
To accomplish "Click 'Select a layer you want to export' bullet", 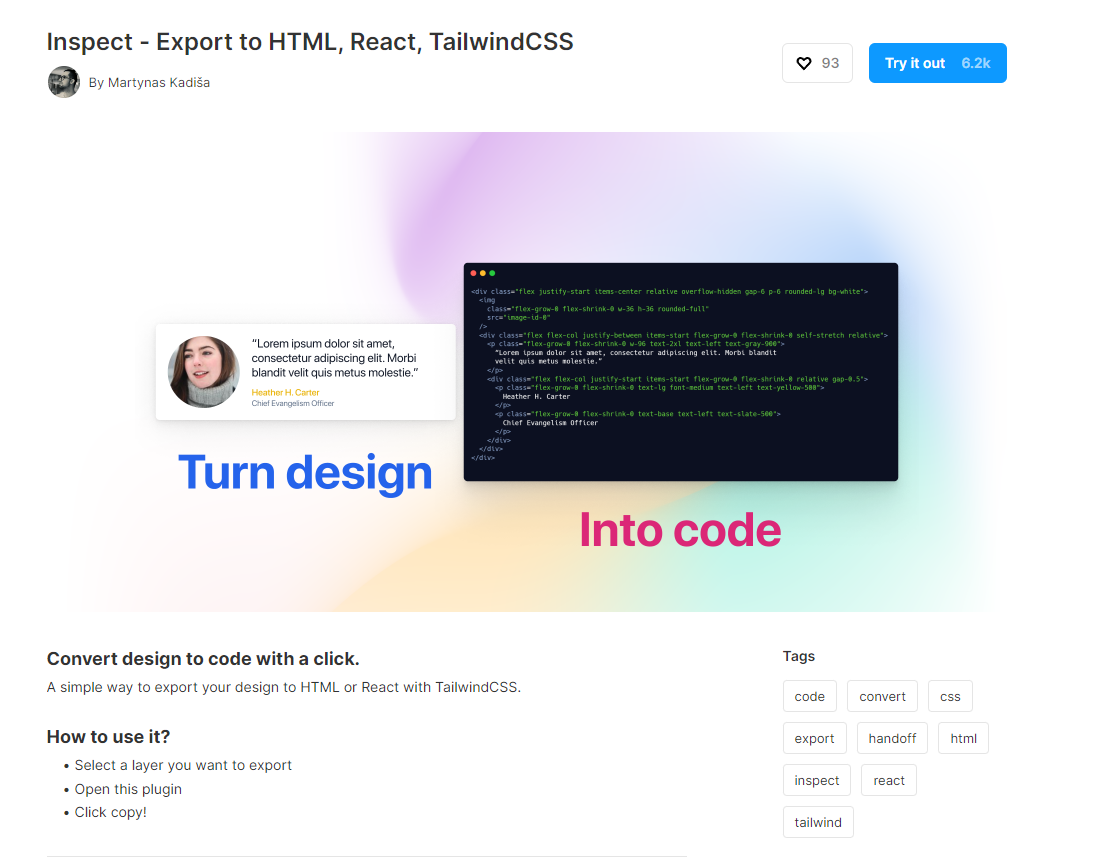I will click(183, 765).
